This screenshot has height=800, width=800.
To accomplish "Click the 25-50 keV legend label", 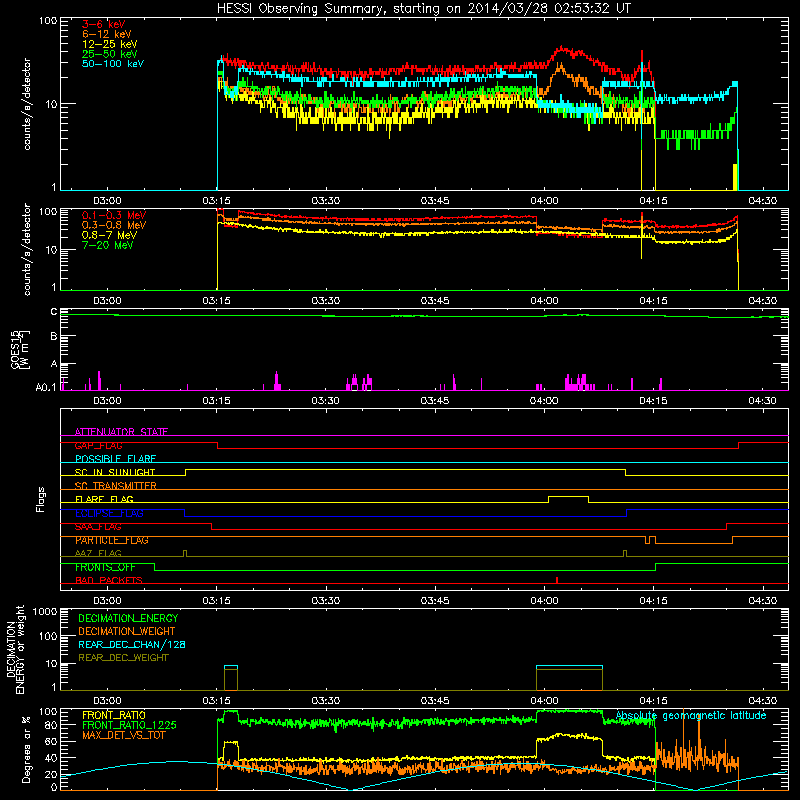I will [110, 54].
